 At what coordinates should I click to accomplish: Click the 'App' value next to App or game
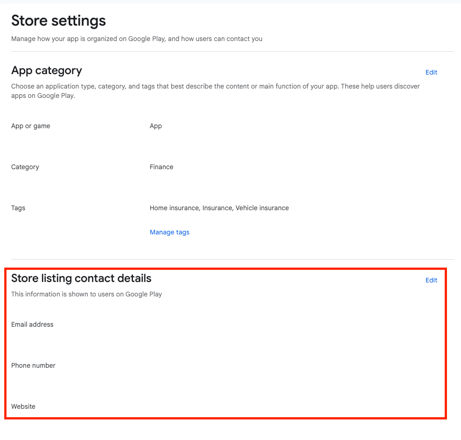(156, 126)
